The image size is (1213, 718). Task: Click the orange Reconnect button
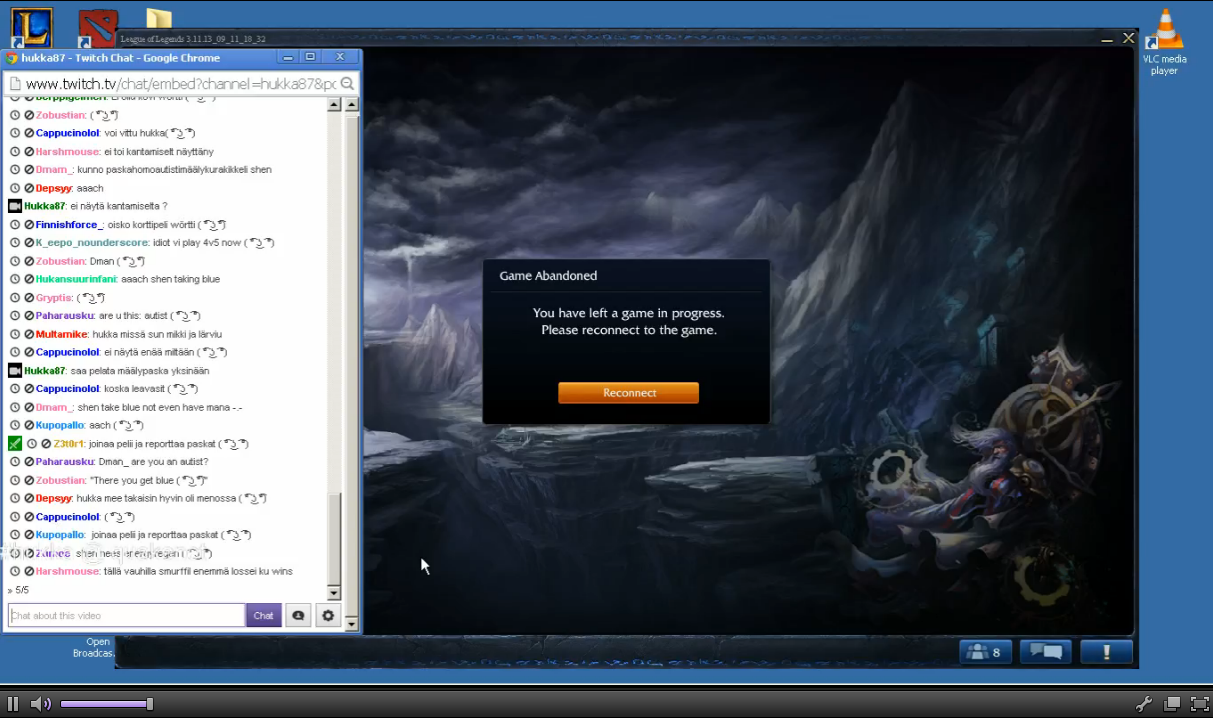pos(628,393)
